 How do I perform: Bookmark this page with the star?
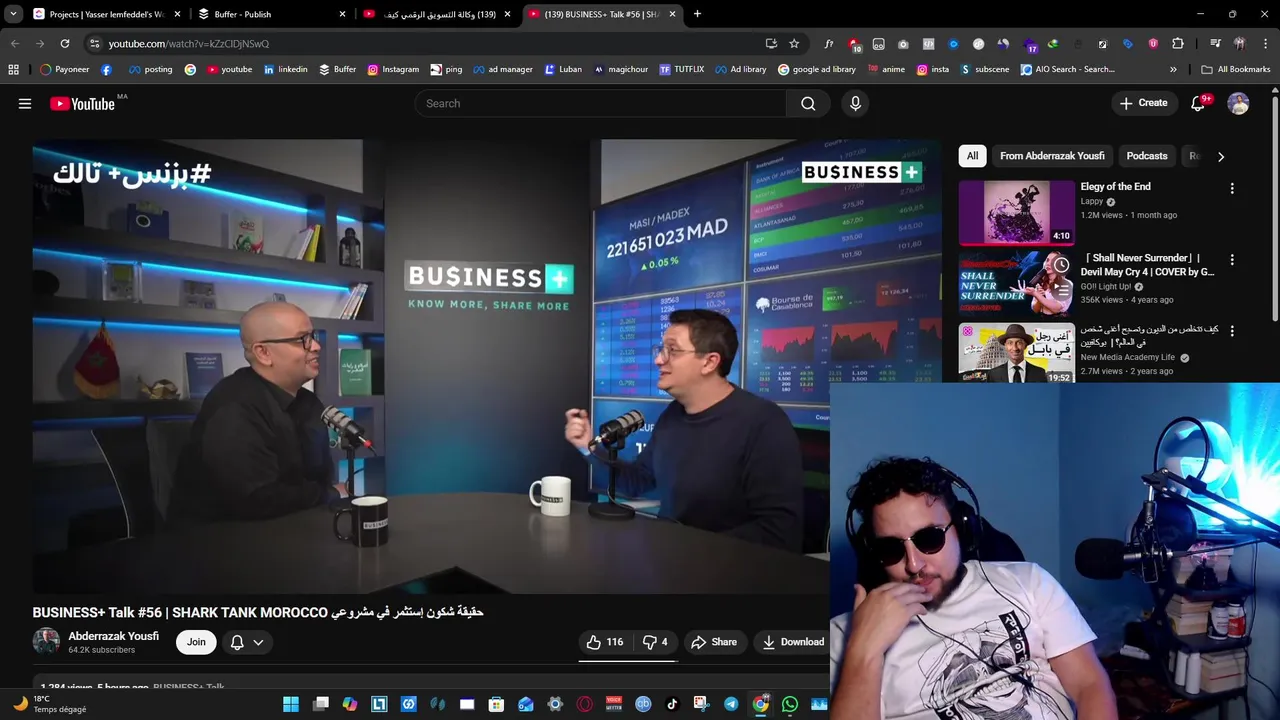click(794, 44)
